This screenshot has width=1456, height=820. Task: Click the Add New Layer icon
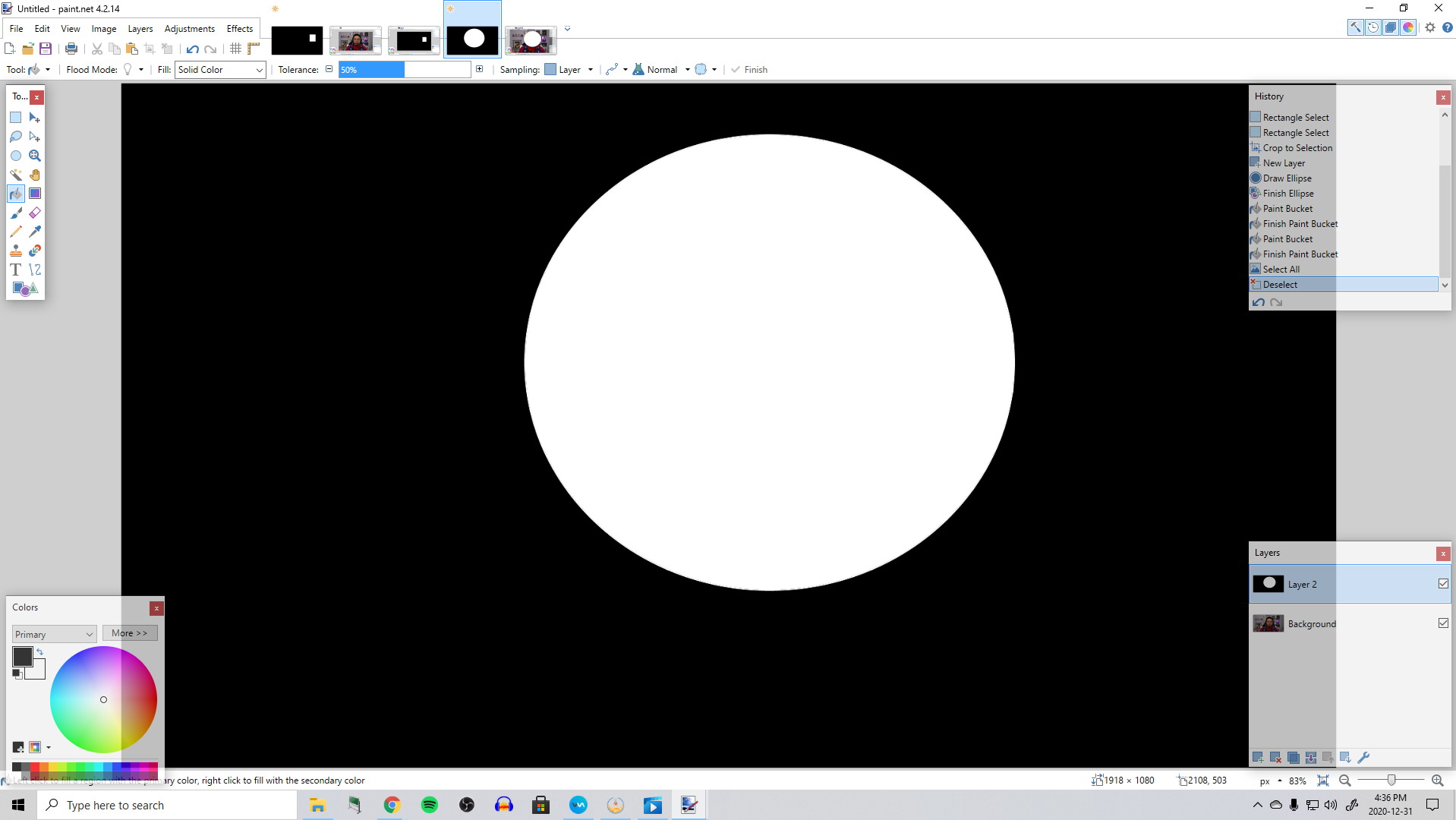(x=1258, y=758)
